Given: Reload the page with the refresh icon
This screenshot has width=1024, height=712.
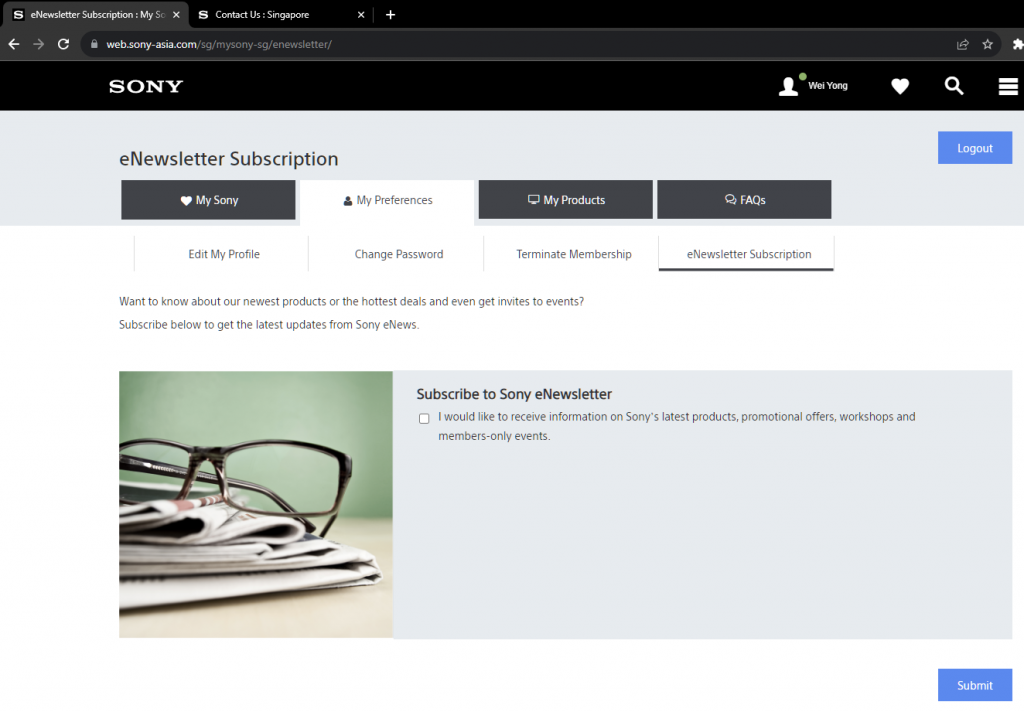Looking at the screenshot, I should 63,44.
